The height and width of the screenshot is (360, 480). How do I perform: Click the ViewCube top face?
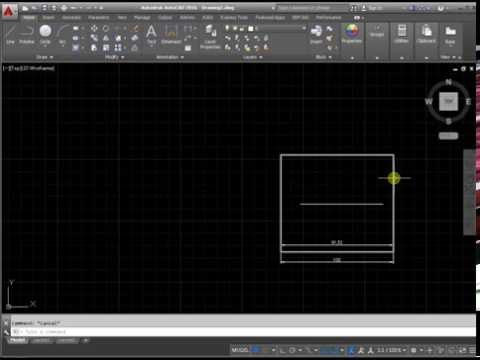(x=448, y=101)
